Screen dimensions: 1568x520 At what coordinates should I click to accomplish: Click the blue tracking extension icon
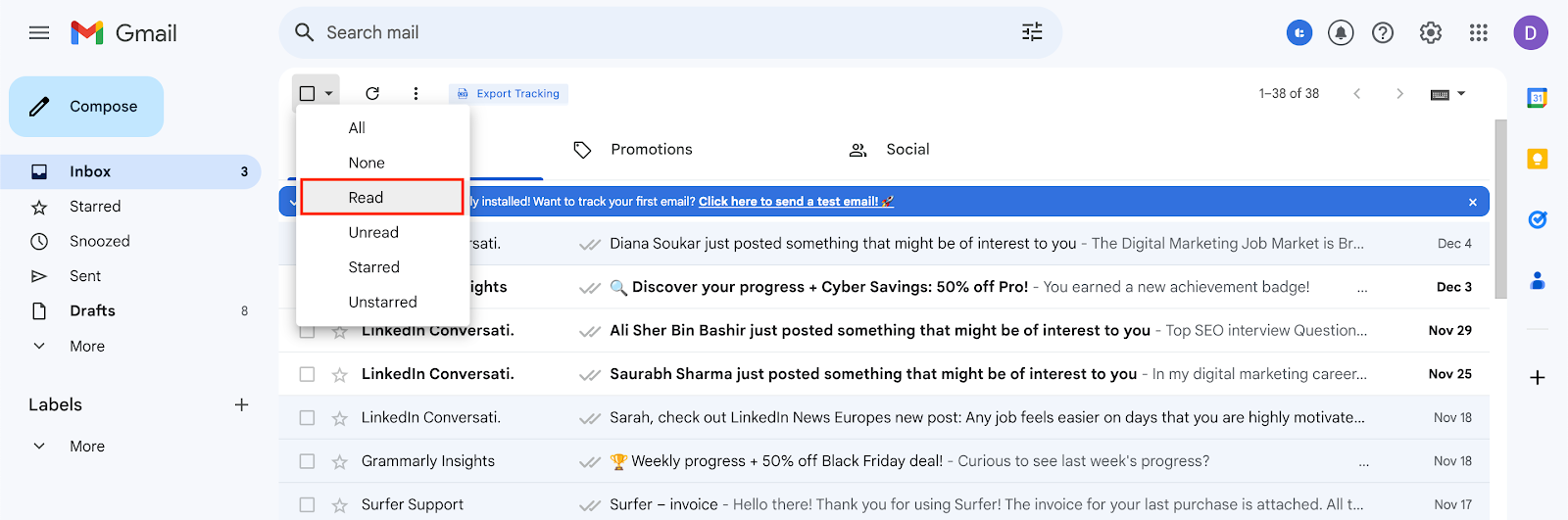click(1298, 33)
